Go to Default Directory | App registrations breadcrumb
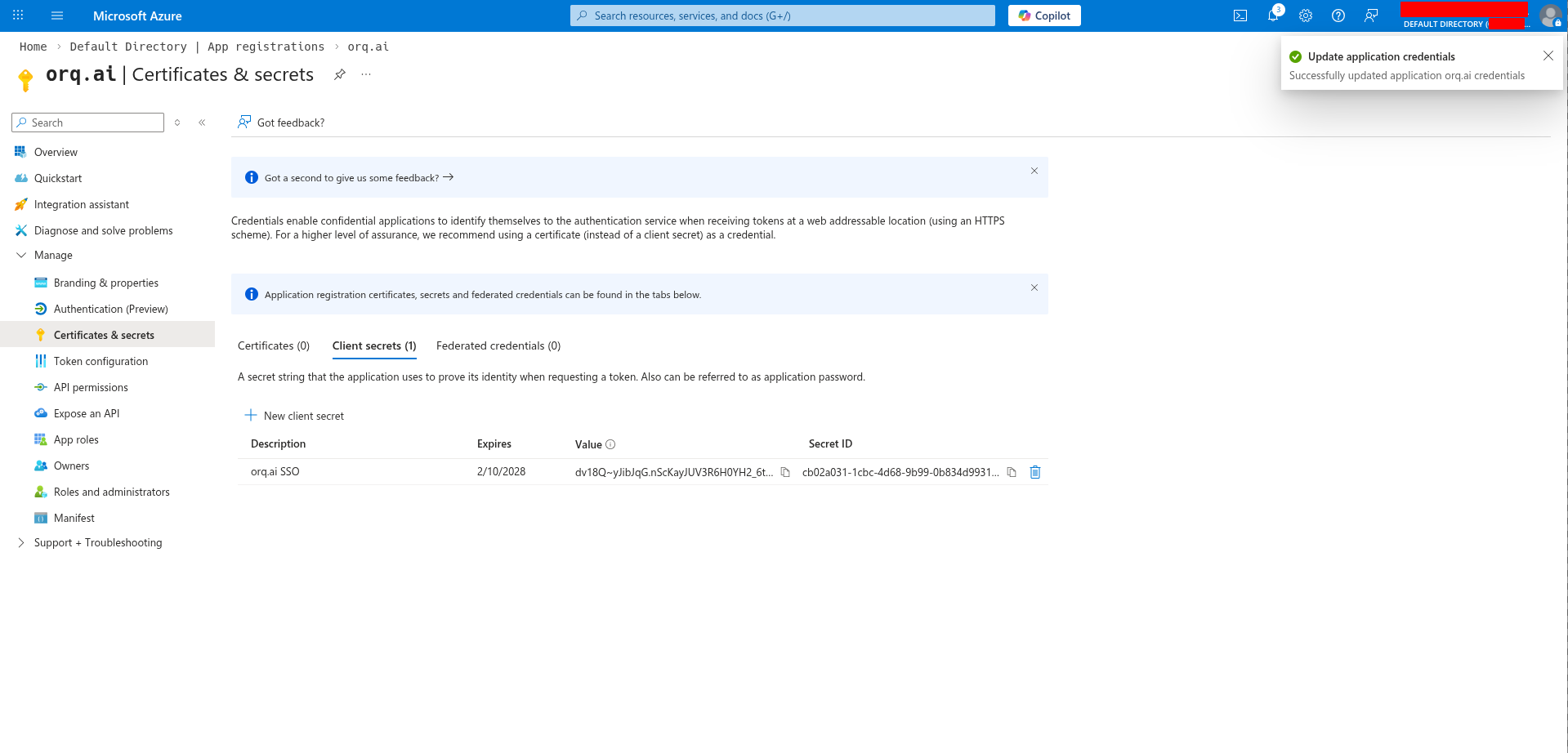Image resolution: width=1568 pixels, height=753 pixels. point(197,47)
